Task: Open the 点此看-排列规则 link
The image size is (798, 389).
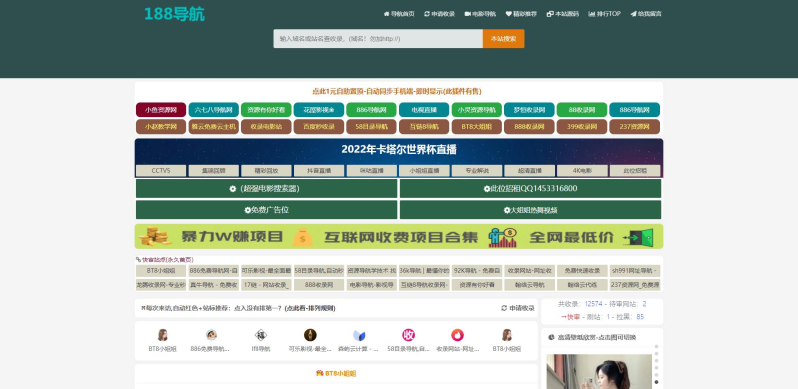Action: pyautogui.click(x=310, y=309)
